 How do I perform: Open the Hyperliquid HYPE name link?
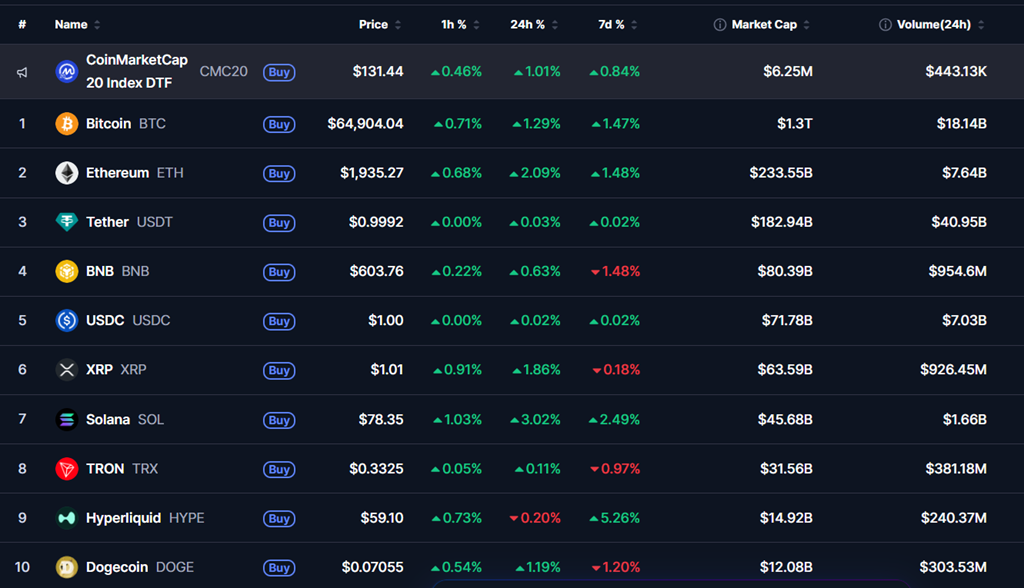(145, 518)
